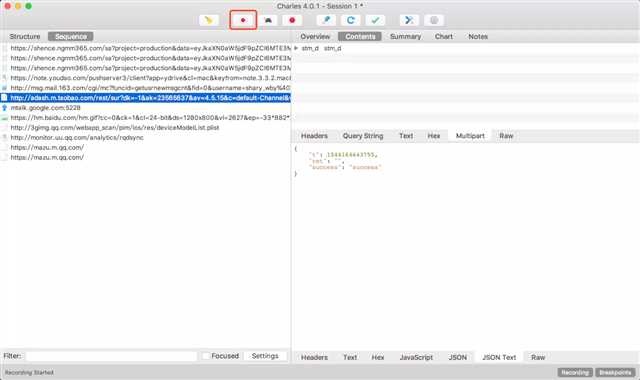The width and height of the screenshot is (640, 380).
Task: Open the Notes tab
Action: (x=478, y=36)
